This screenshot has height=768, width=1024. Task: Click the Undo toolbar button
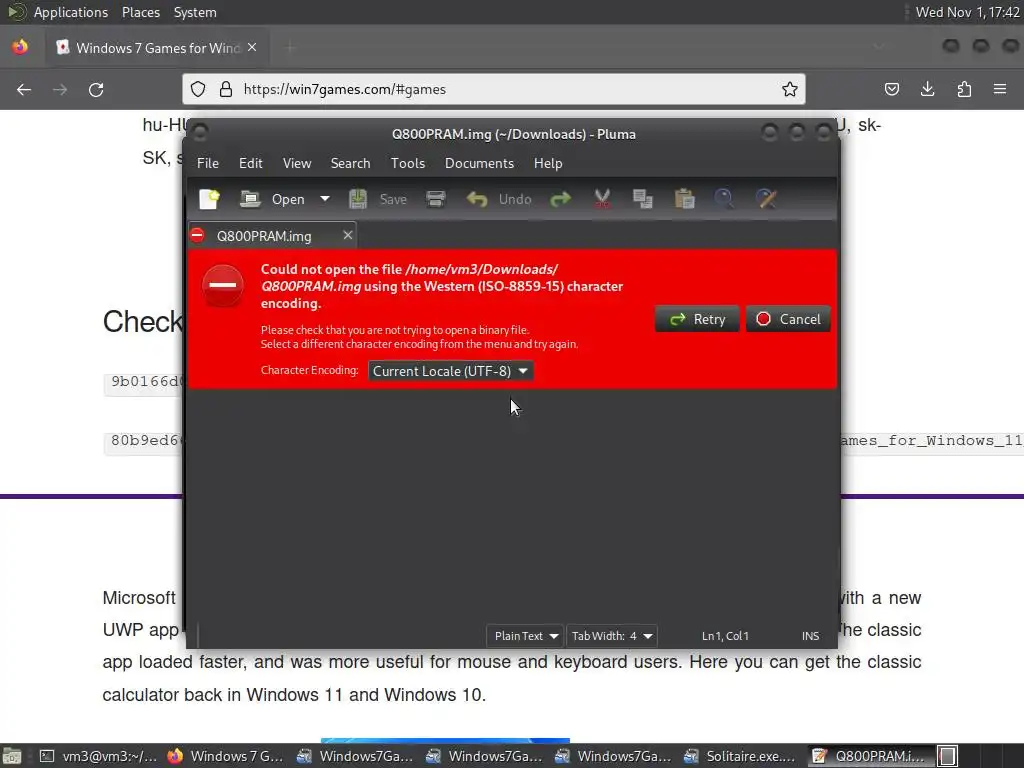pos(500,199)
